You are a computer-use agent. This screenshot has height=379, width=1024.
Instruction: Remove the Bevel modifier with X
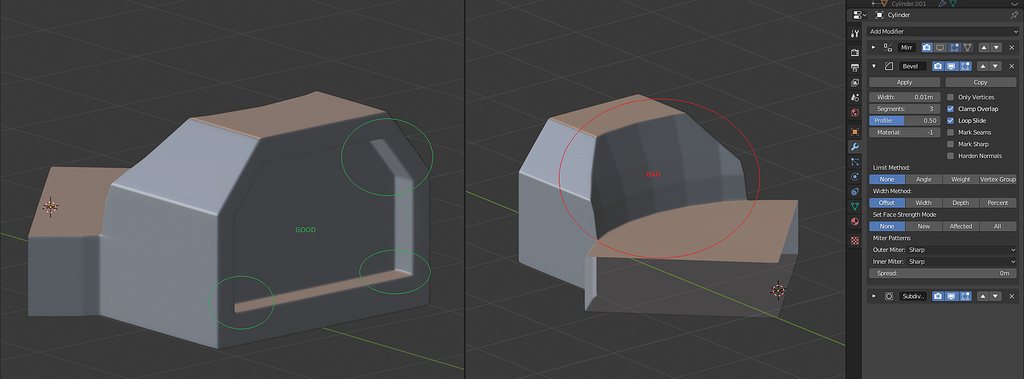pyautogui.click(x=1012, y=67)
